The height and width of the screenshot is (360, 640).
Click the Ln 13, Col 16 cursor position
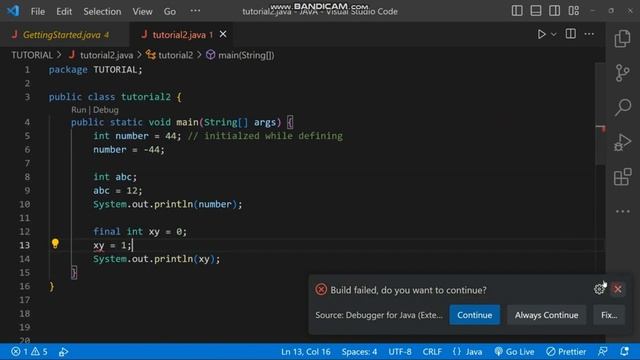[306, 351]
